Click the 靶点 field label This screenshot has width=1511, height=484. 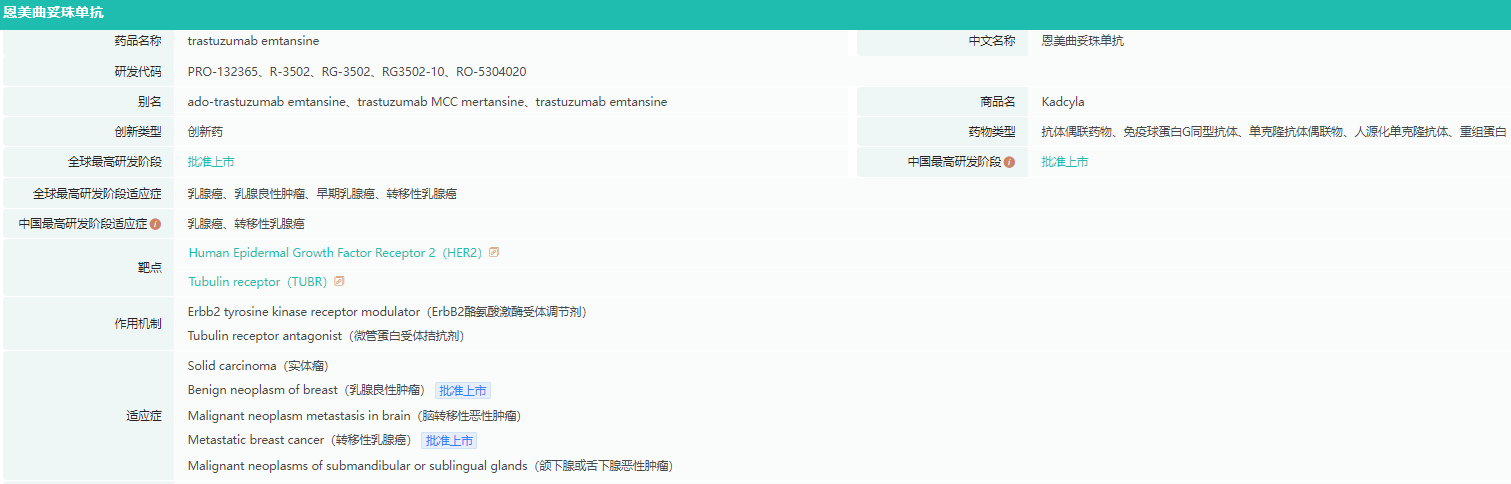click(150, 267)
